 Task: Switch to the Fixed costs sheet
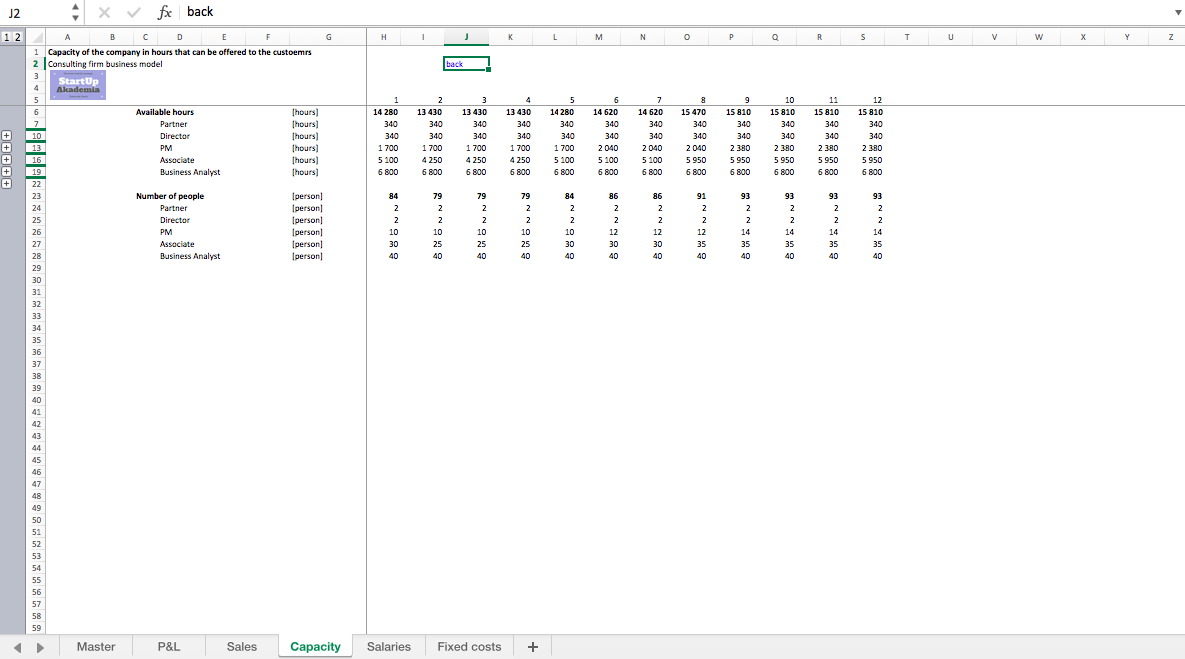coord(468,646)
